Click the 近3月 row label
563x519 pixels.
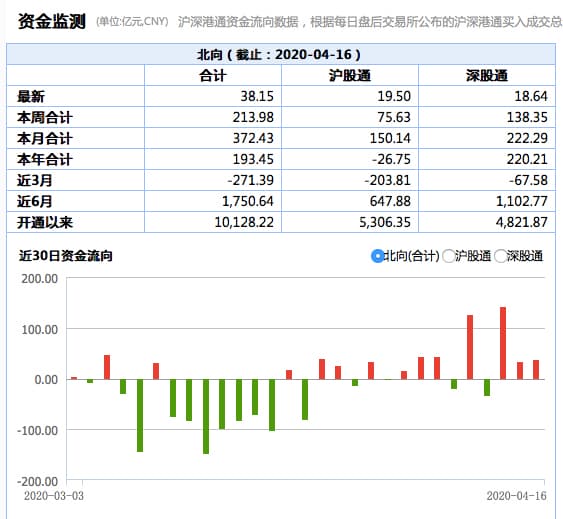pos(34,180)
